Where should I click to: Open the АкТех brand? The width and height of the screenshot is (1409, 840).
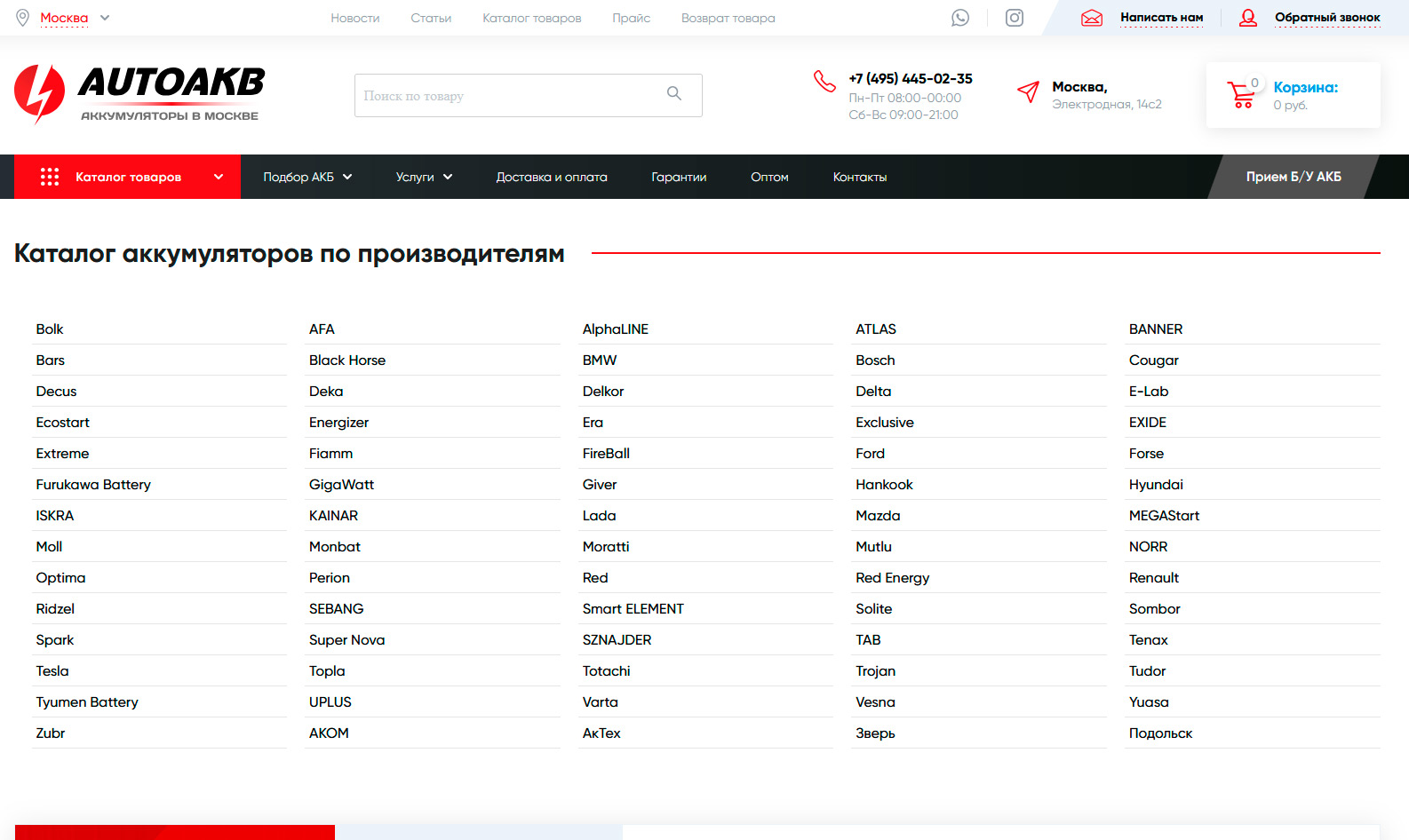pos(601,733)
